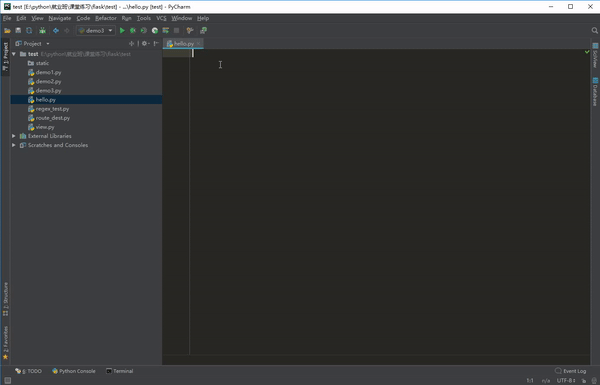
Task: Click Scroll from Source crosshair icon
Action: [x=131, y=44]
